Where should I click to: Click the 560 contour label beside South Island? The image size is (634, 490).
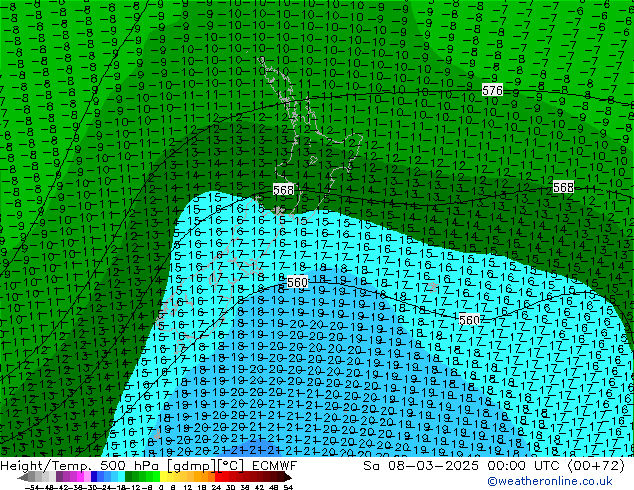(297, 282)
